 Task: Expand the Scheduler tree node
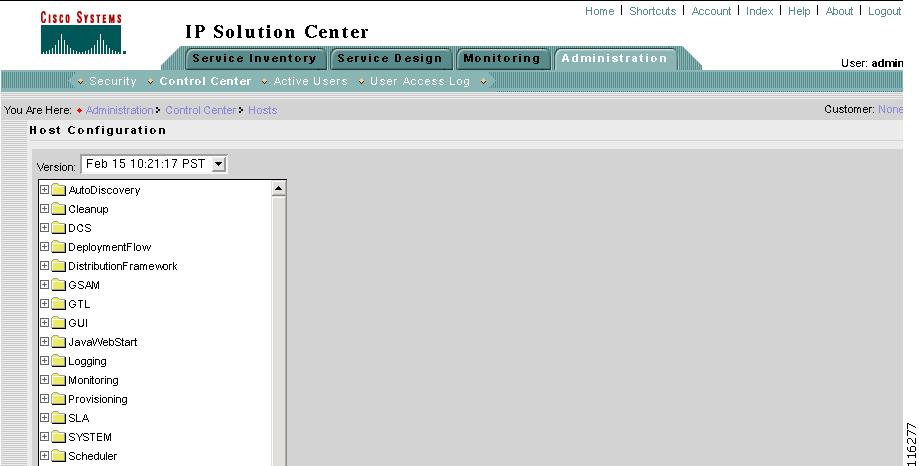44,455
